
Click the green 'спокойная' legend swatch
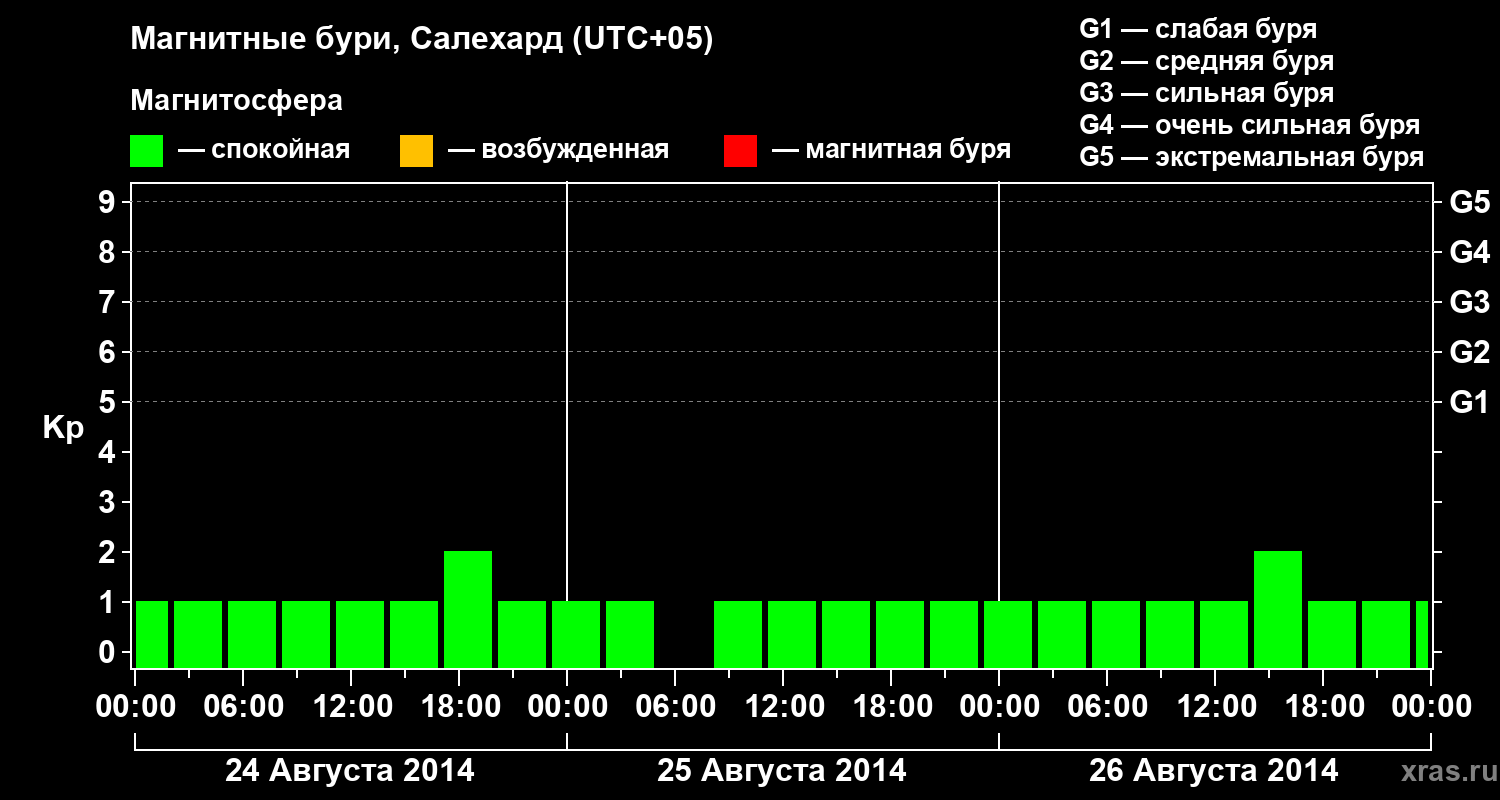pyautogui.click(x=146, y=151)
